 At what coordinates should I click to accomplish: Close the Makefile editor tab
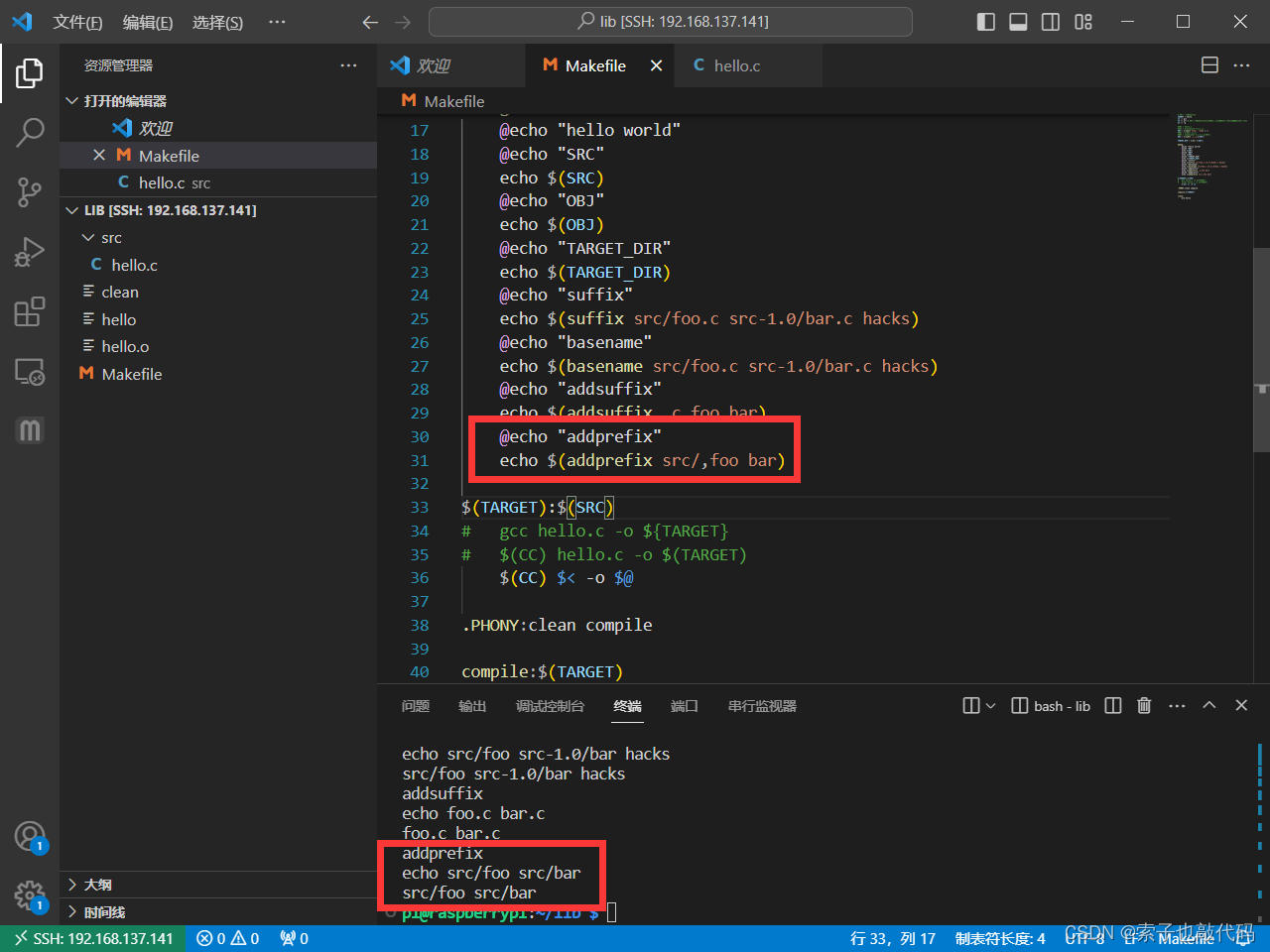point(656,65)
